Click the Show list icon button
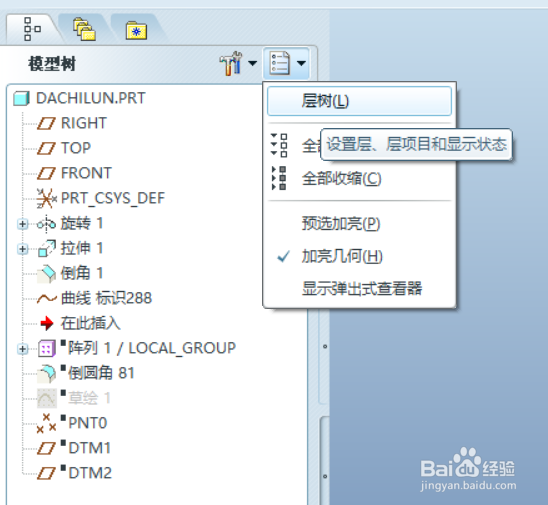The height and width of the screenshot is (505, 548). pos(280,63)
